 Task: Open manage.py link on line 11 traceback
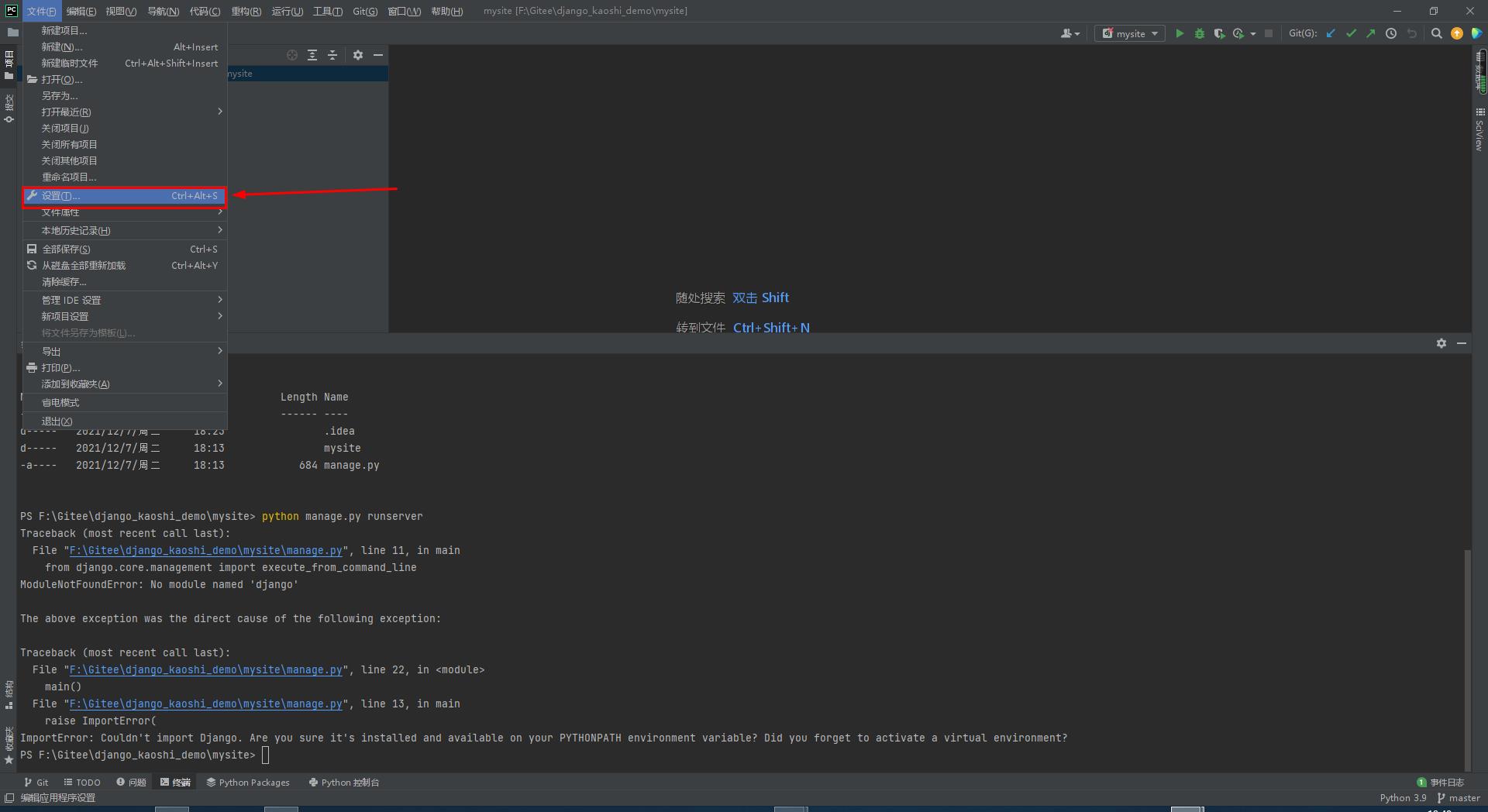click(206, 551)
